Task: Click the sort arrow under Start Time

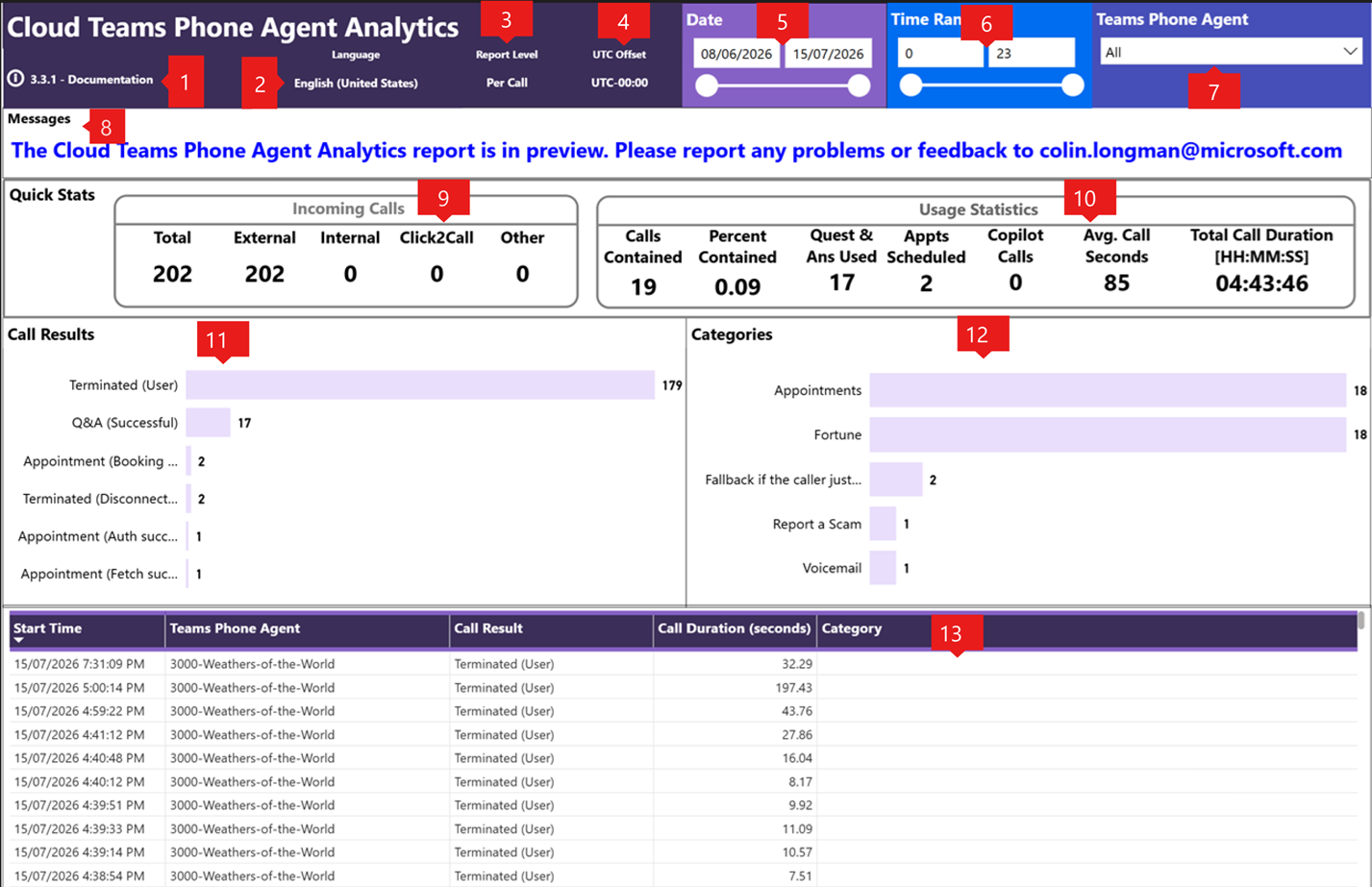Action: (x=18, y=640)
